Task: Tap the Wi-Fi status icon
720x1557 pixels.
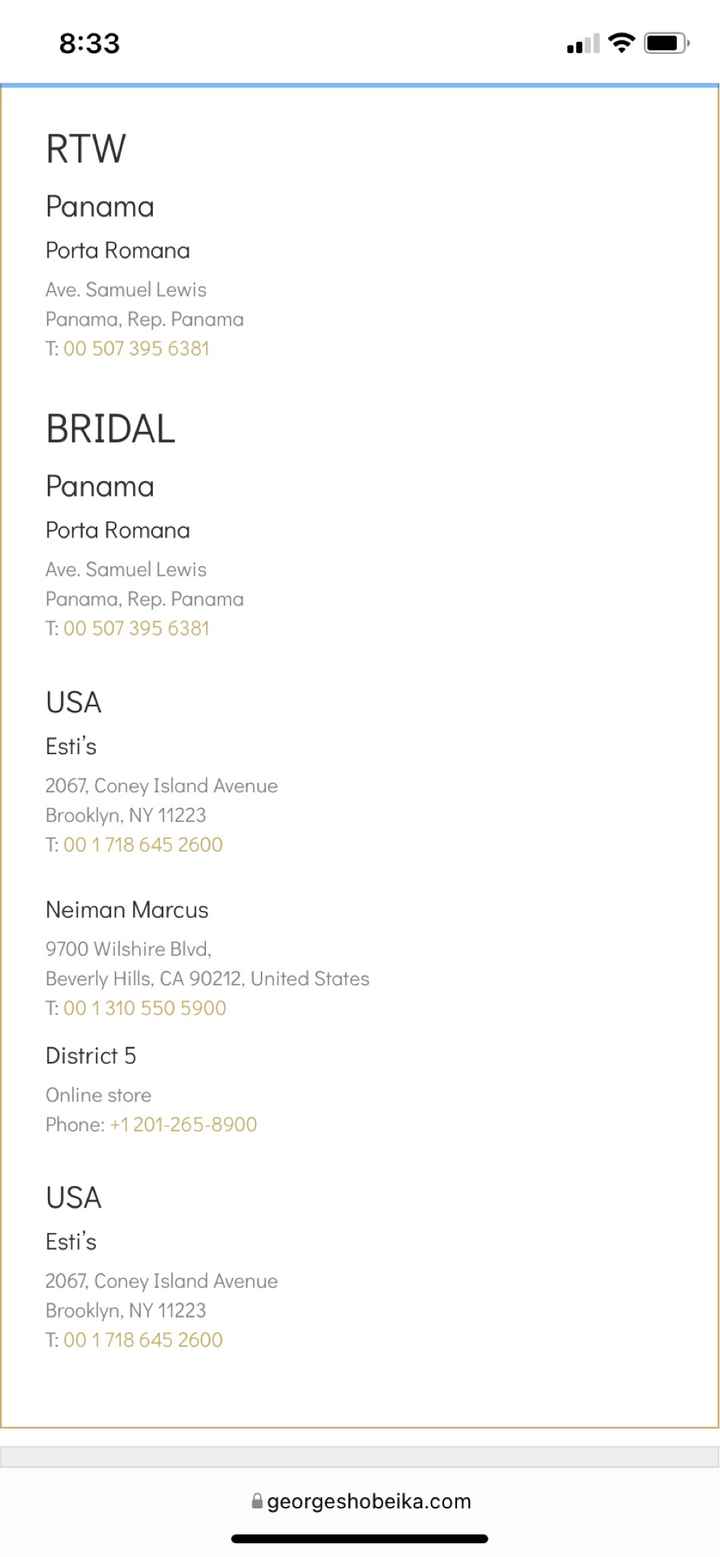Action: tap(621, 43)
